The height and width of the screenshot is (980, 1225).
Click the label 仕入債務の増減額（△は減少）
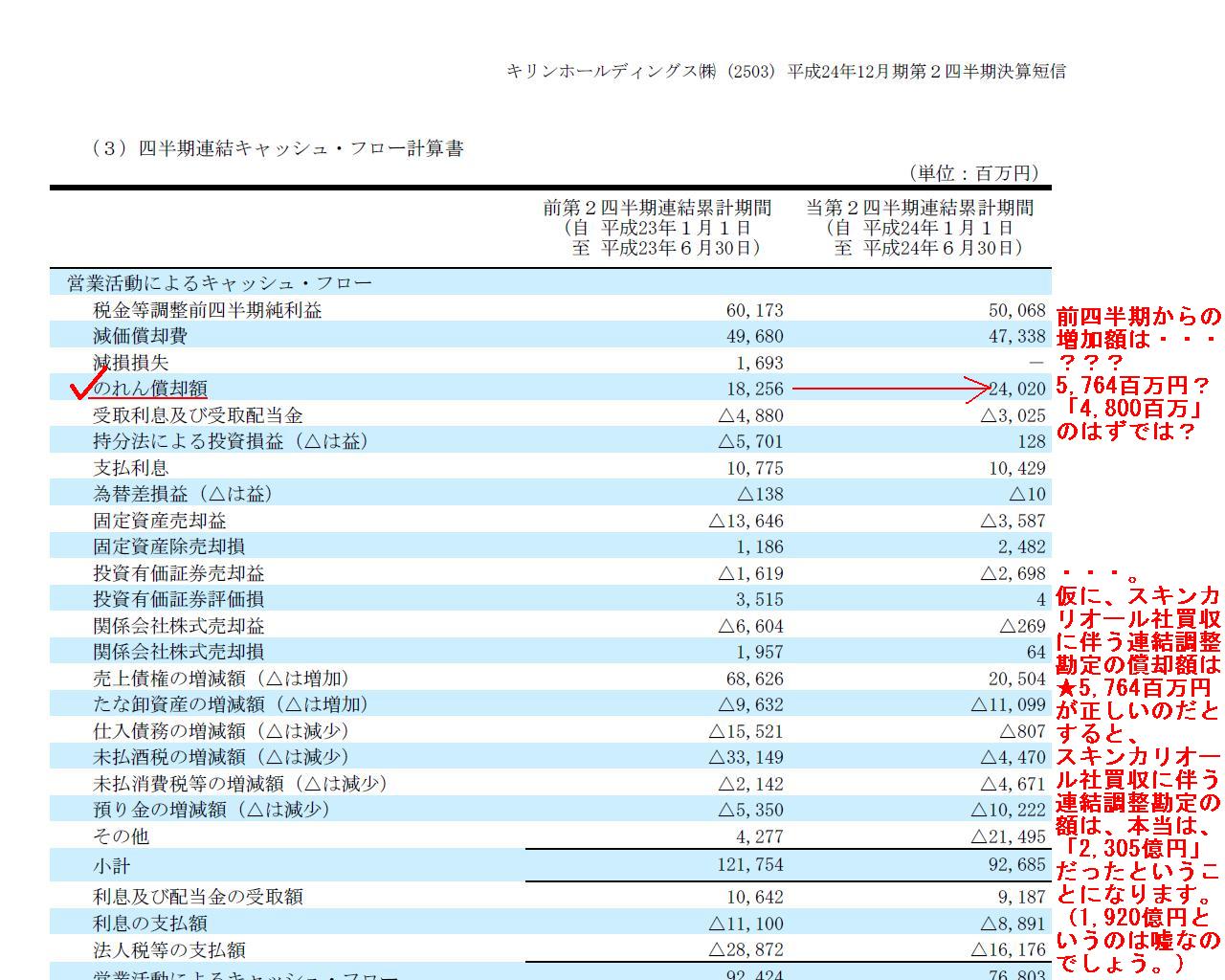coord(222,731)
